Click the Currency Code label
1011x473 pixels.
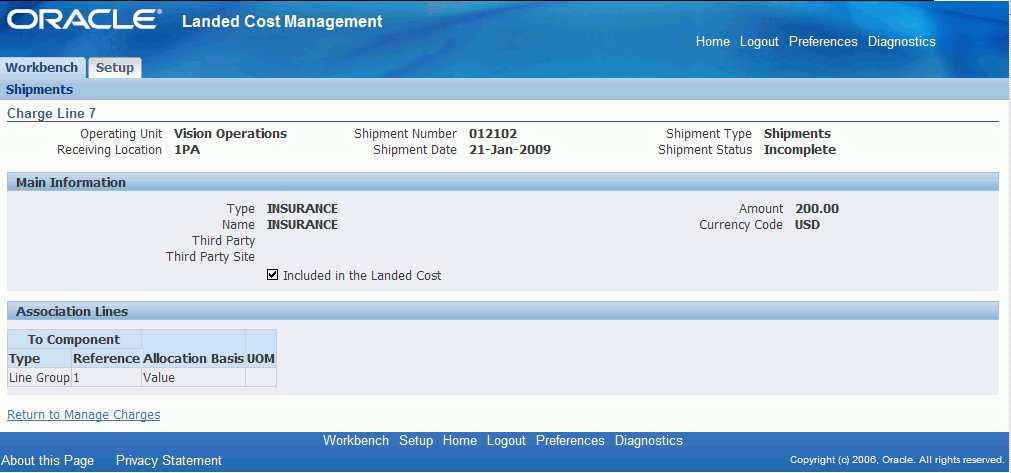point(741,225)
